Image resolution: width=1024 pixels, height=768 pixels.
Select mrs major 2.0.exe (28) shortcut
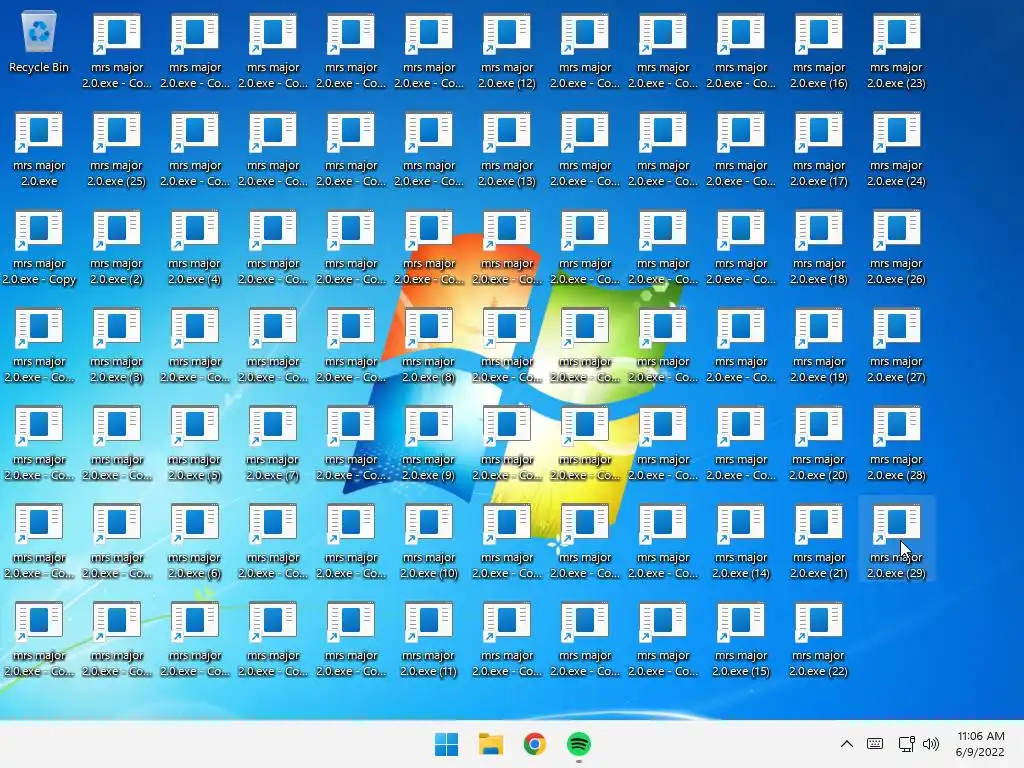pos(896,443)
